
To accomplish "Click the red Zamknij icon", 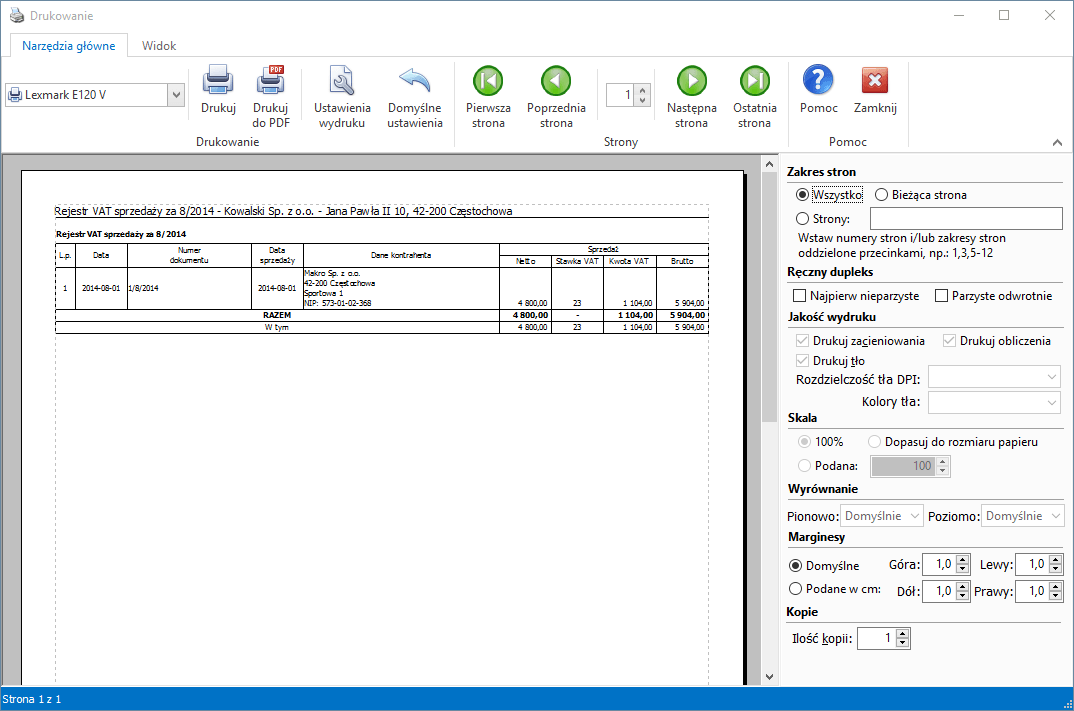I will click(x=875, y=81).
